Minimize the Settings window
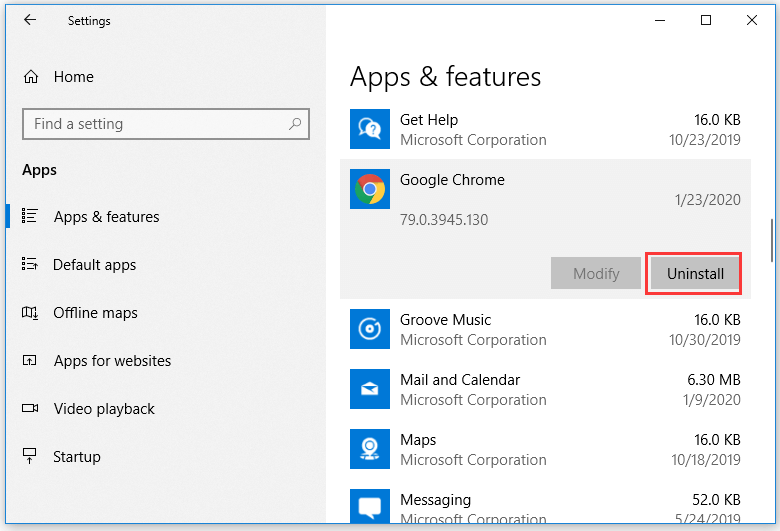The height and width of the screenshot is (531, 780). [660, 20]
